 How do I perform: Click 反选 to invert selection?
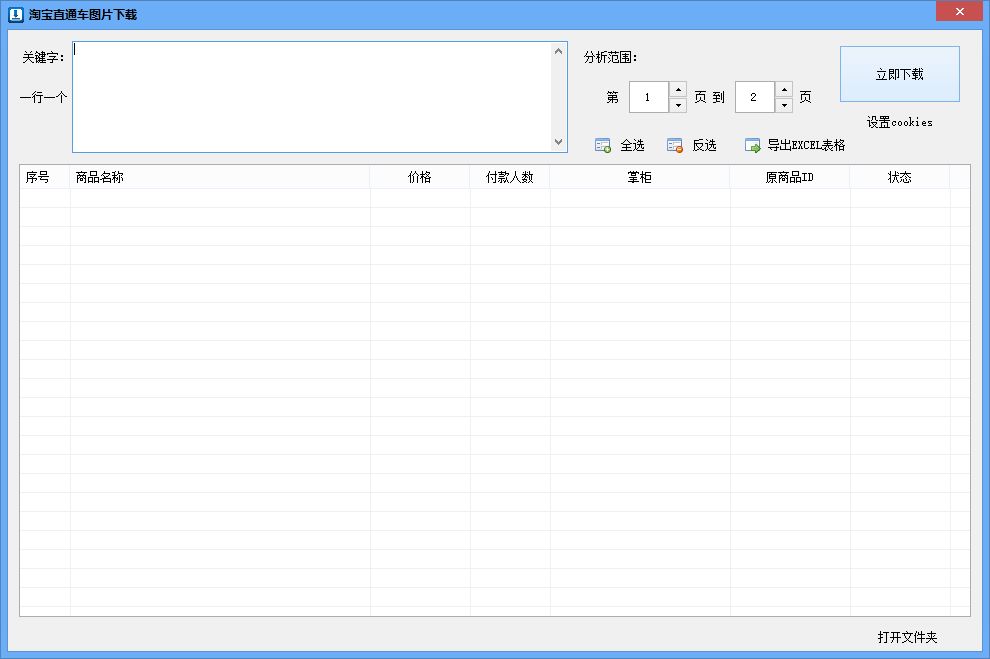[704, 146]
